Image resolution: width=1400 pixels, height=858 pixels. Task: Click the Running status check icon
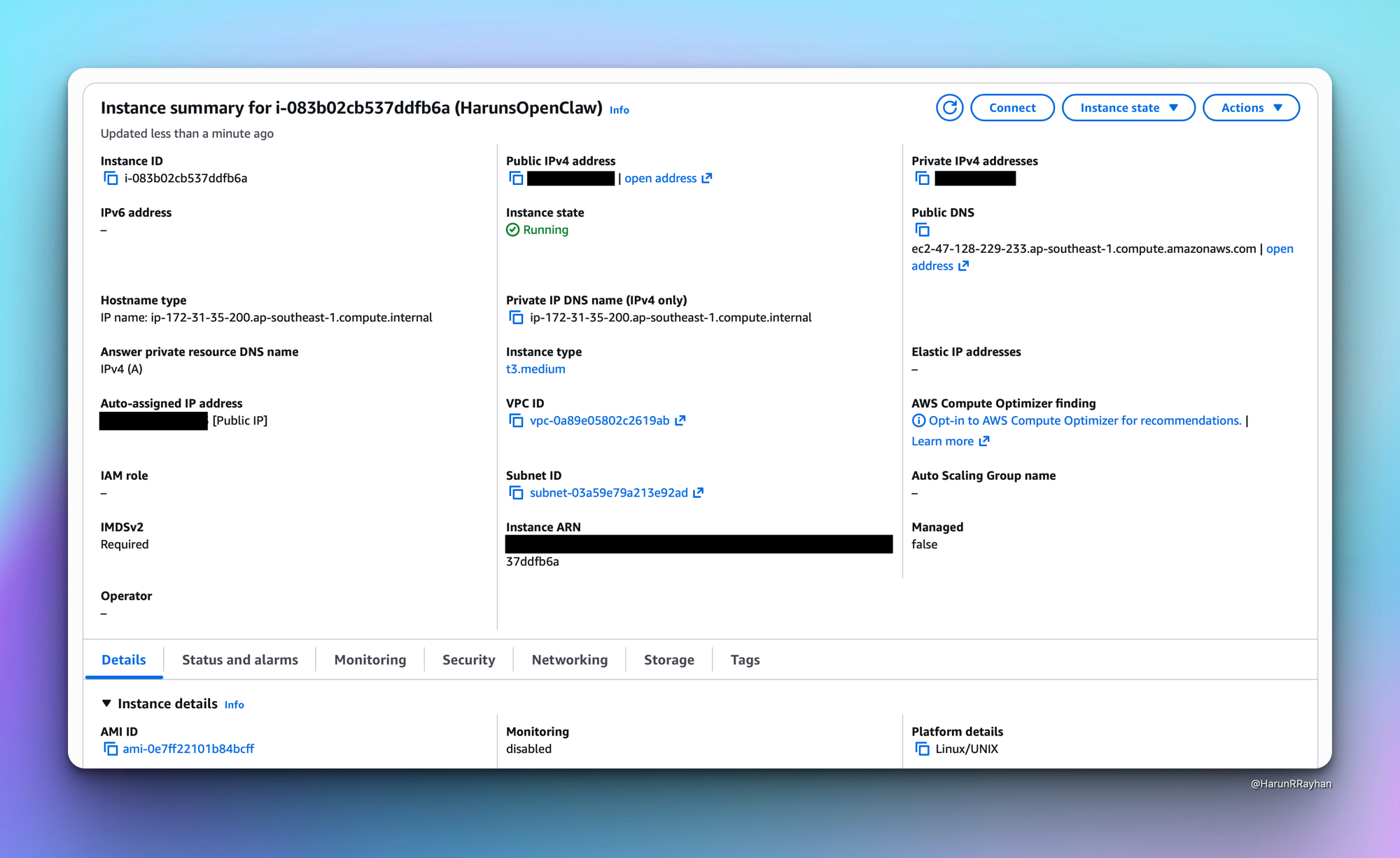tap(512, 230)
